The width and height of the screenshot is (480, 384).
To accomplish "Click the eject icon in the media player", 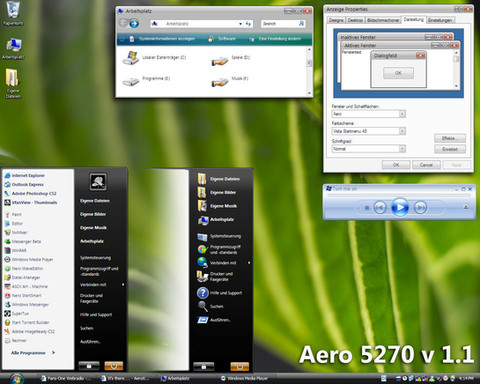I will point(466,207).
